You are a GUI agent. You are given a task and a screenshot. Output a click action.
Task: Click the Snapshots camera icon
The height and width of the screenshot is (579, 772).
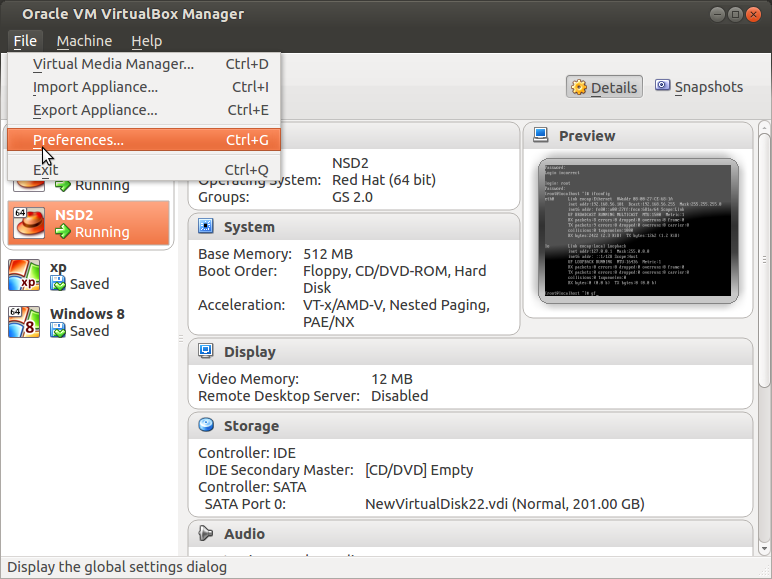662,85
